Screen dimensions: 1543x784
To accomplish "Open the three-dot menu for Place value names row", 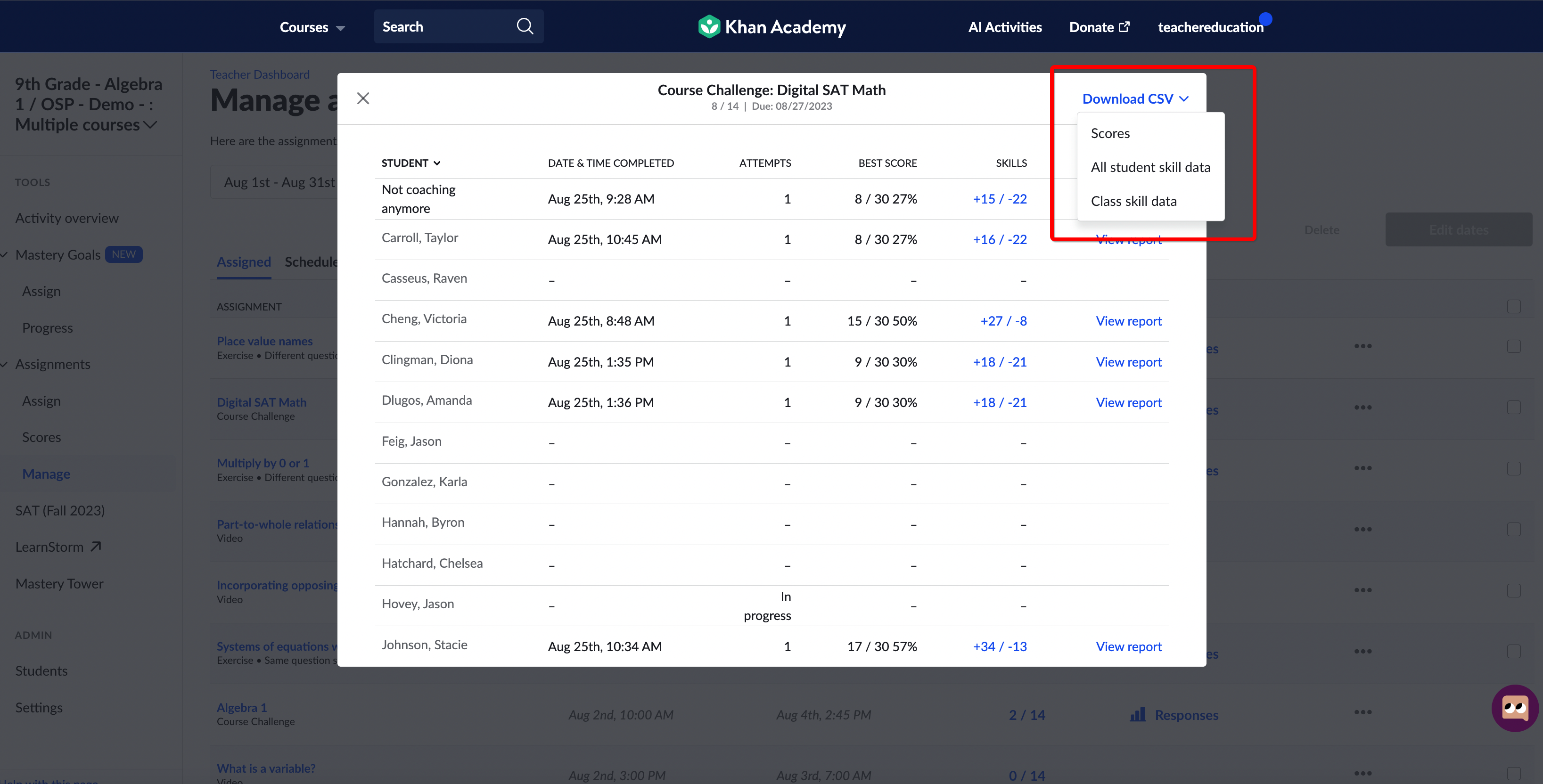I will tap(1362, 345).
